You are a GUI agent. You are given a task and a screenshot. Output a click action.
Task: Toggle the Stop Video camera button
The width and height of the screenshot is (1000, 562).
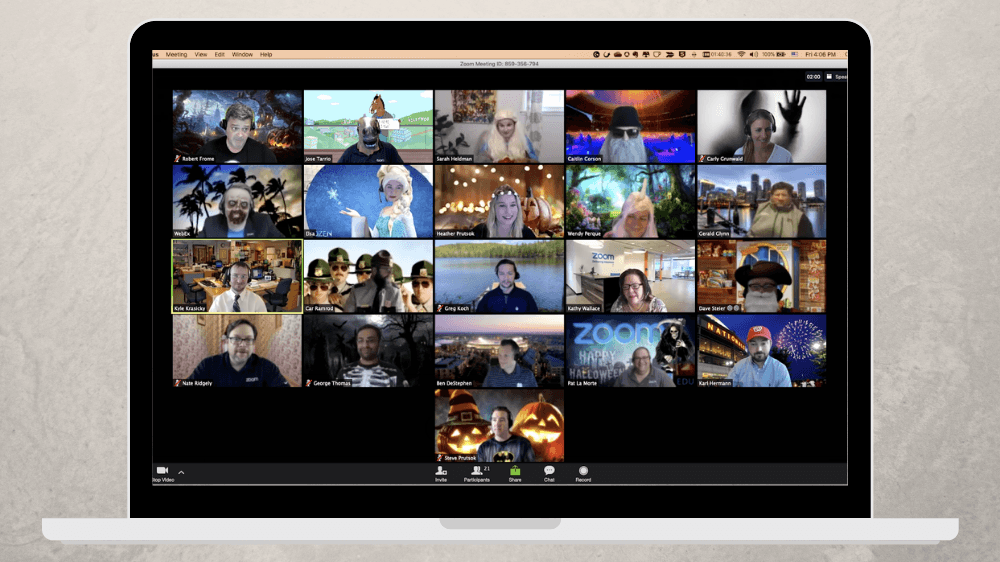coord(162,471)
